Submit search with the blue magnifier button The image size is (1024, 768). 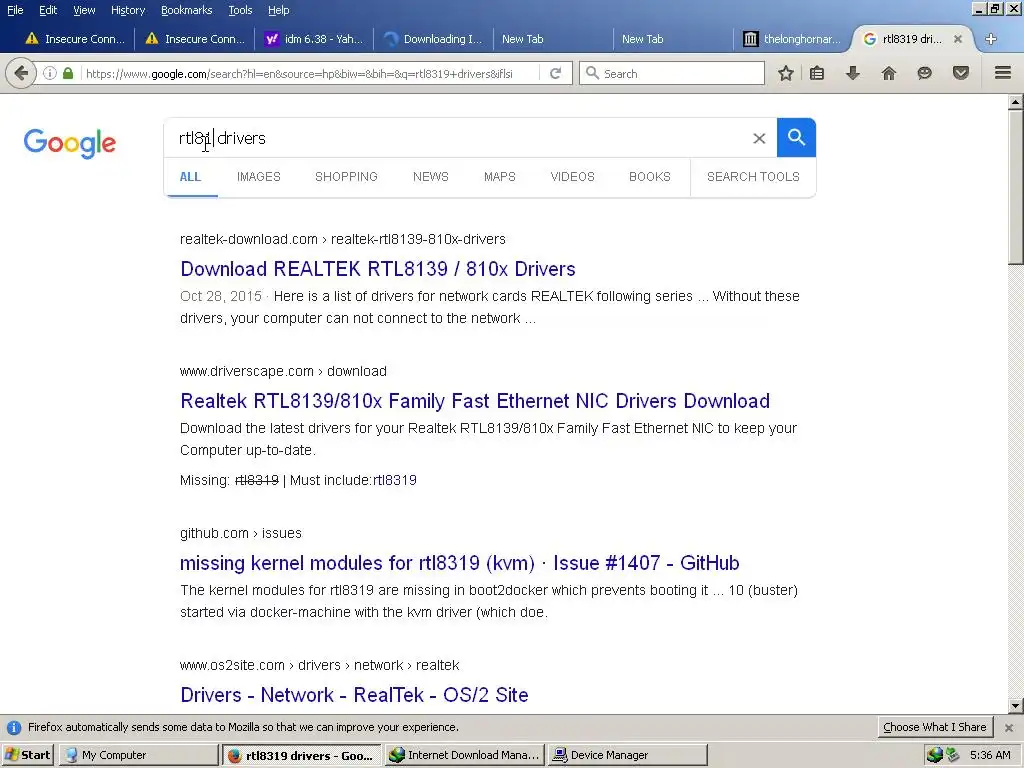pyautogui.click(x=796, y=138)
